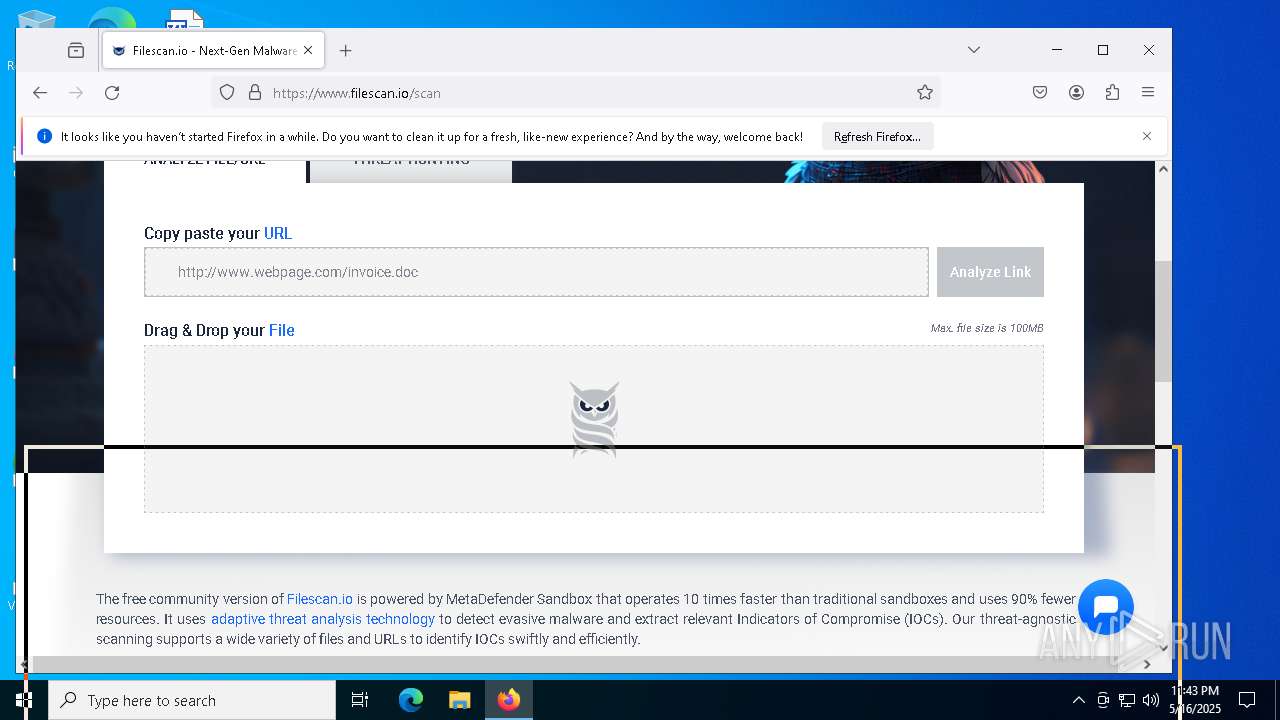Open tracking protection shield icon
1280x720 pixels.
[x=227, y=92]
